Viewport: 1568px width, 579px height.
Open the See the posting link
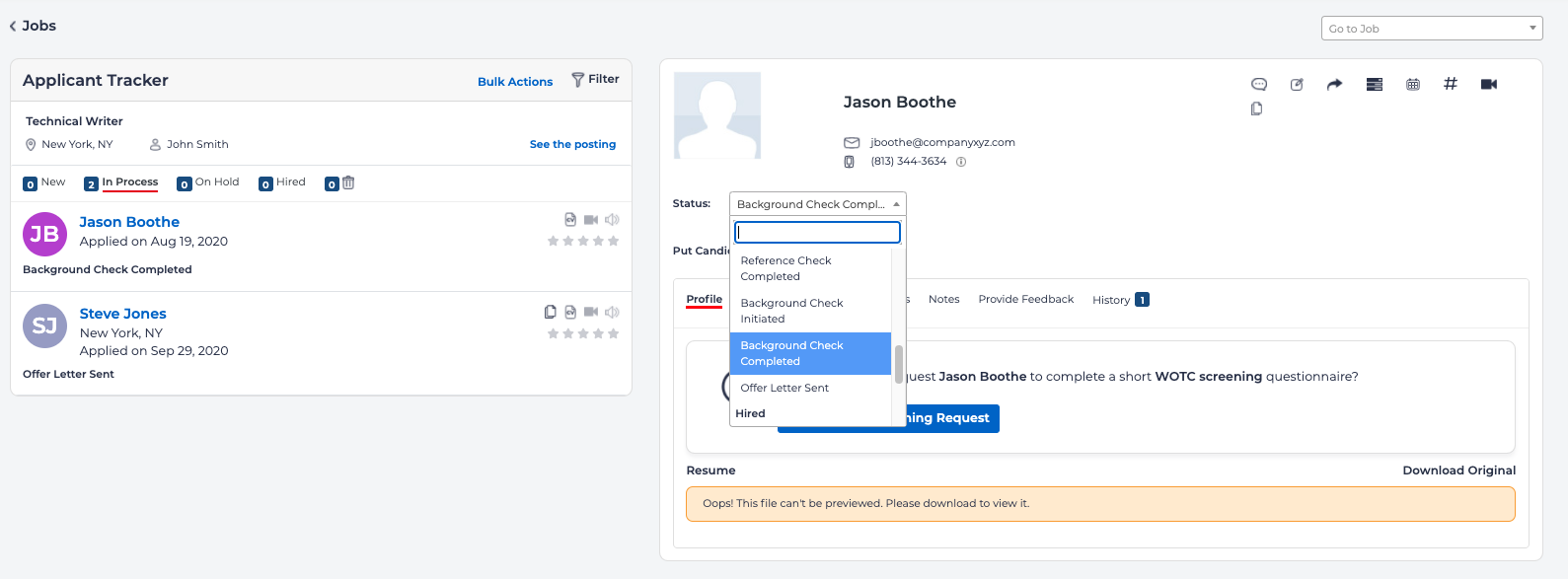point(572,144)
